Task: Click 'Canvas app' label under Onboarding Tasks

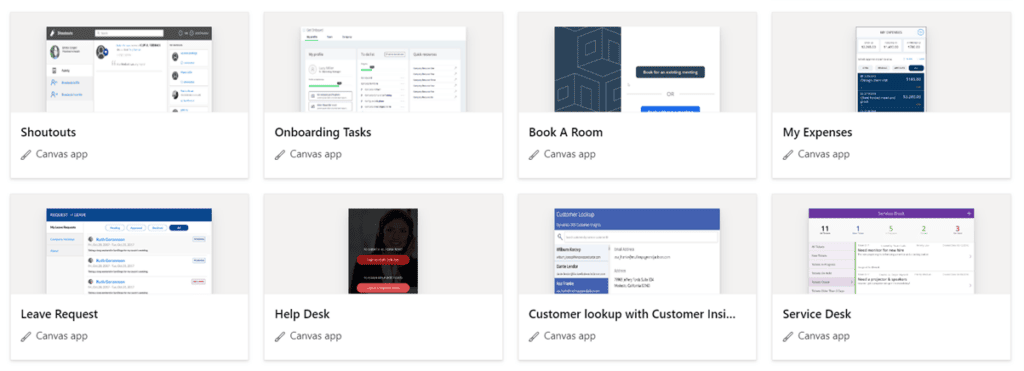Action: (x=315, y=155)
